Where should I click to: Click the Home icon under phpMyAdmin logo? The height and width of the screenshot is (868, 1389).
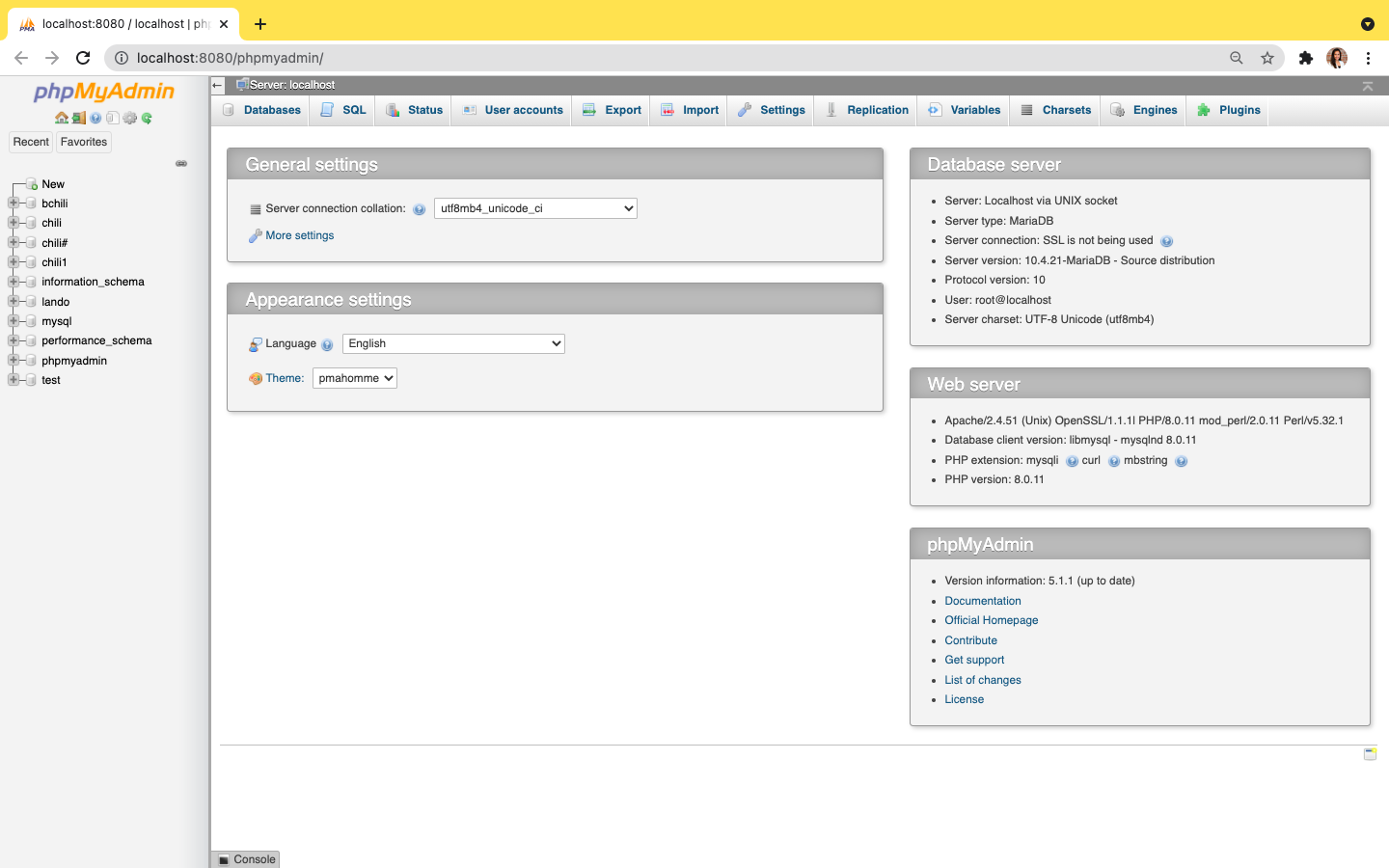[62, 118]
